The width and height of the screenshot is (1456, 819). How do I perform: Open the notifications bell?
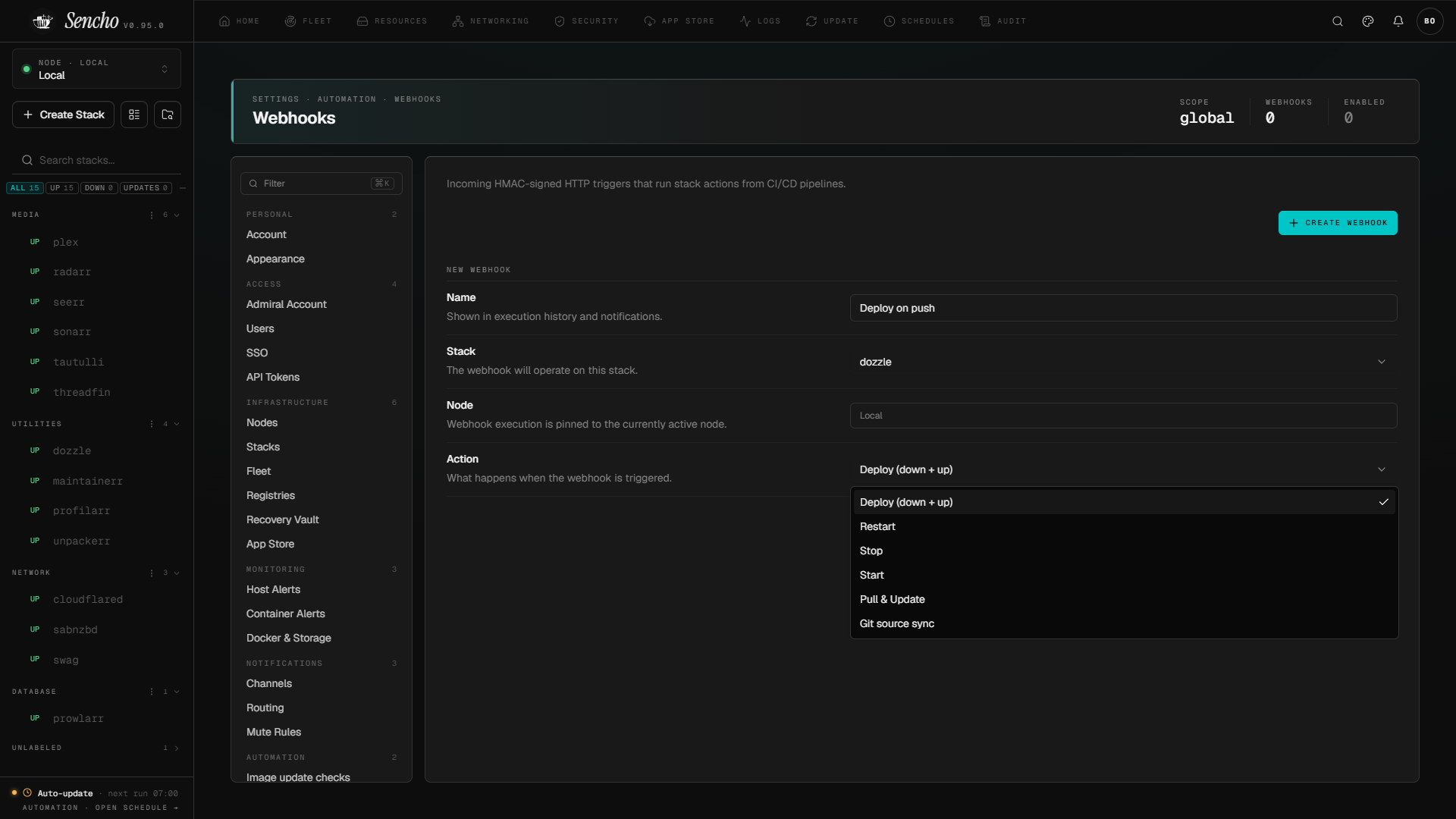pos(1398,21)
